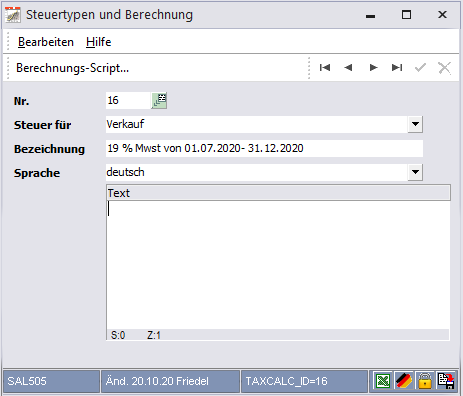The image size is (463, 396).
Task: Click the German flag language icon
Action: [x=404, y=381]
